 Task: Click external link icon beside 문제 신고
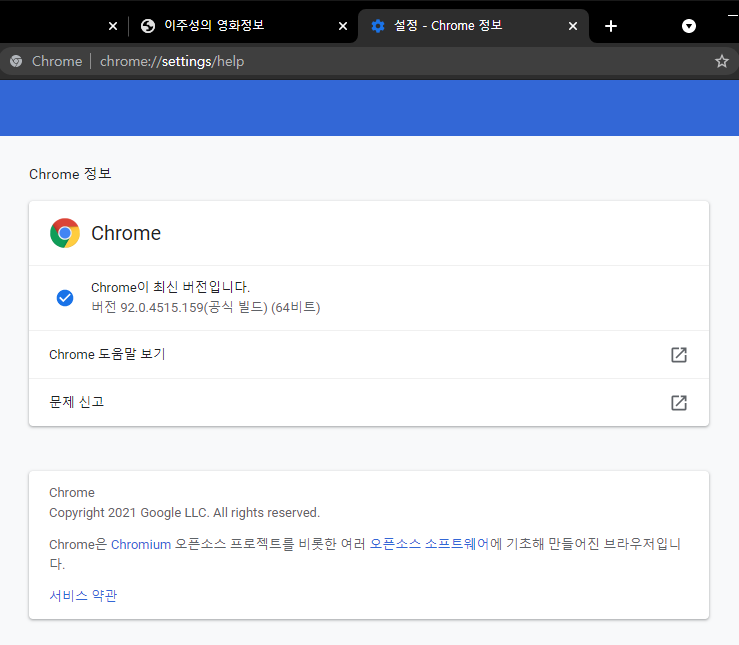[679, 403]
